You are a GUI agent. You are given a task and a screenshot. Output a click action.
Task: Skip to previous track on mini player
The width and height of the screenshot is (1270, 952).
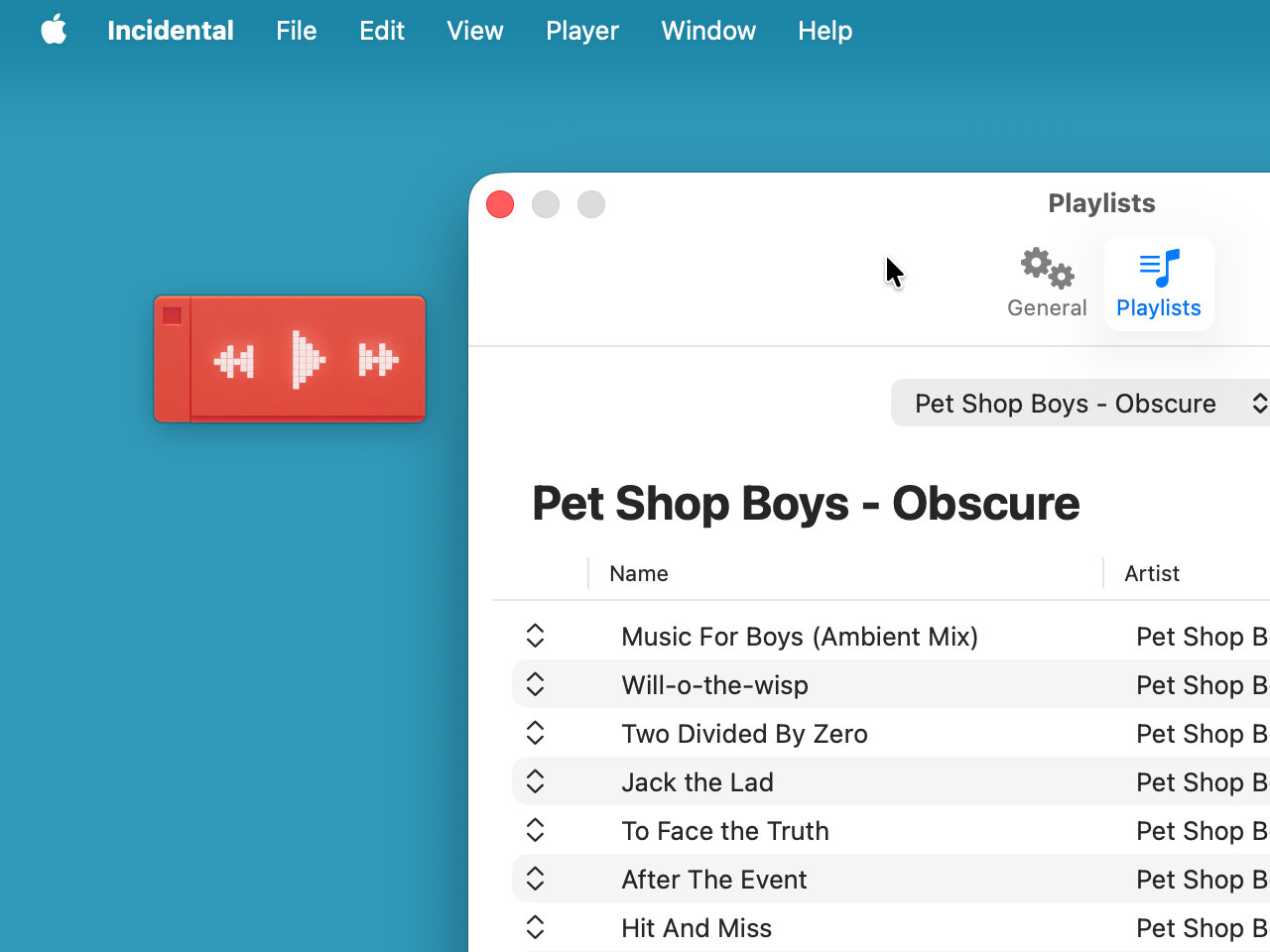click(x=234, y=361)
